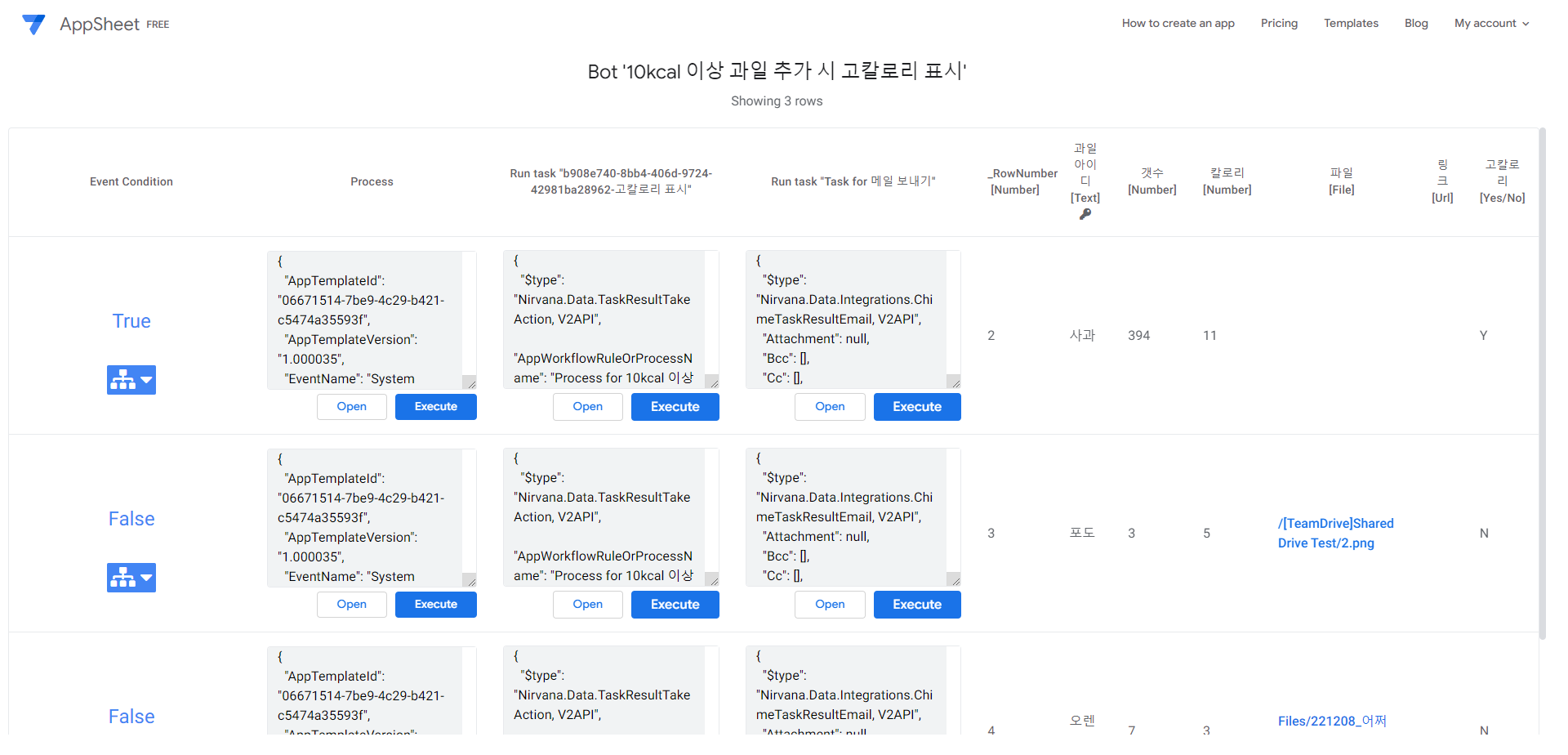Open 고칼로리 표시 task in 포도 row
This screenshot has height=755, width=1568.
tap(588, 605)
